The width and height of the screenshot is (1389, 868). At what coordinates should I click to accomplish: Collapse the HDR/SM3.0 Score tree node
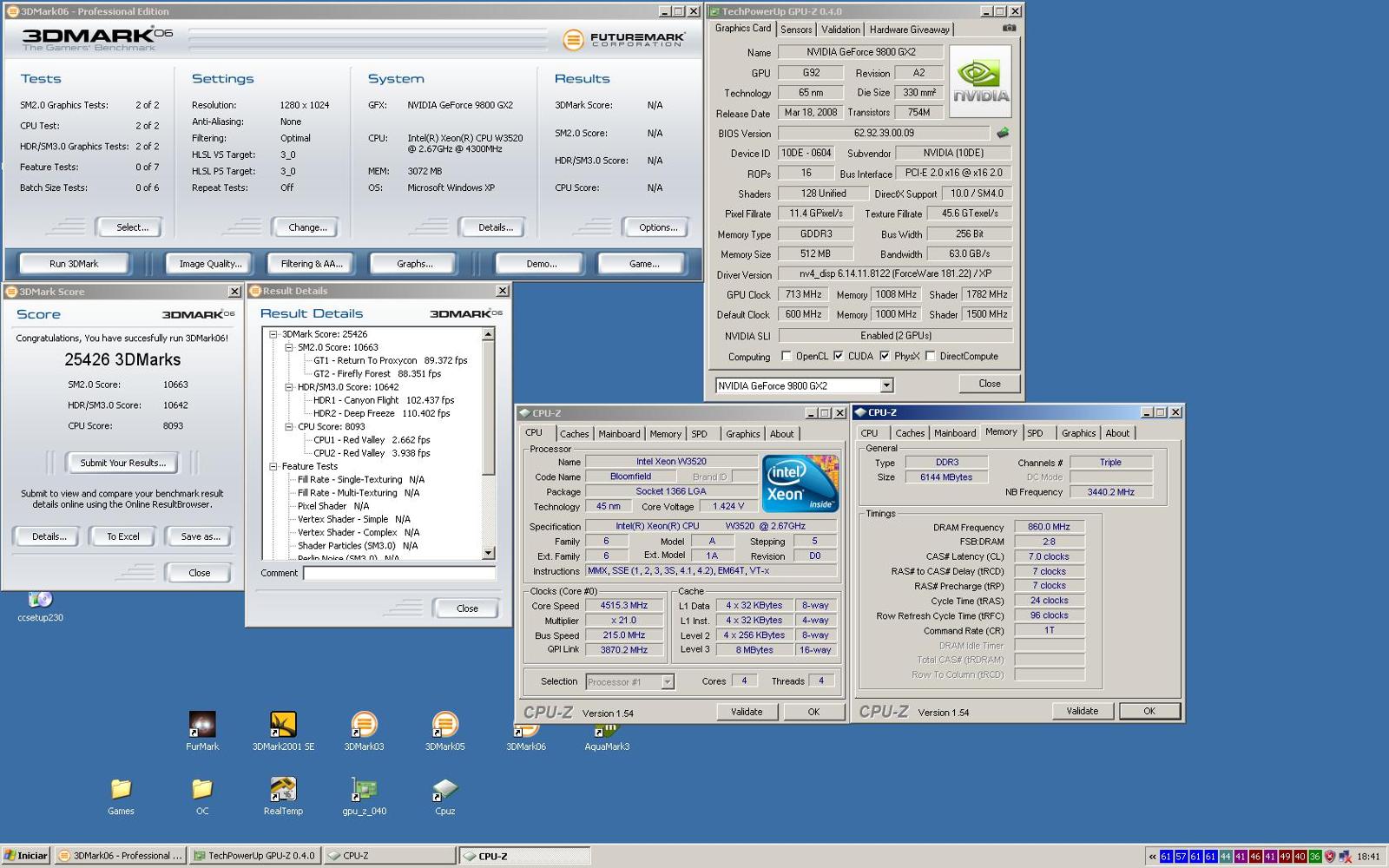point(289,387)
